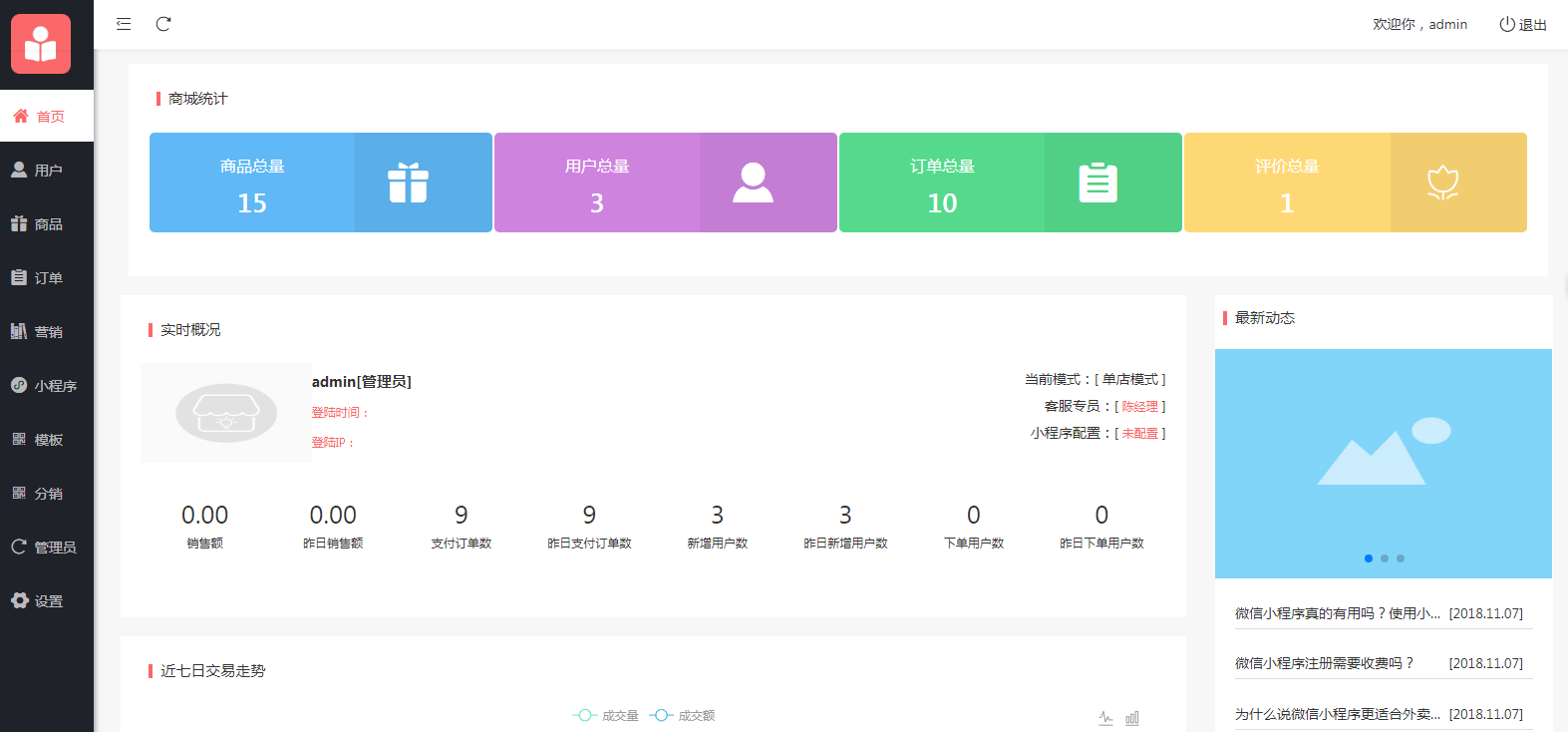This screenshot has width=1568, height=732.
Task: Click the 近七日交易走势 section heading
Action: tap(212, 671)
